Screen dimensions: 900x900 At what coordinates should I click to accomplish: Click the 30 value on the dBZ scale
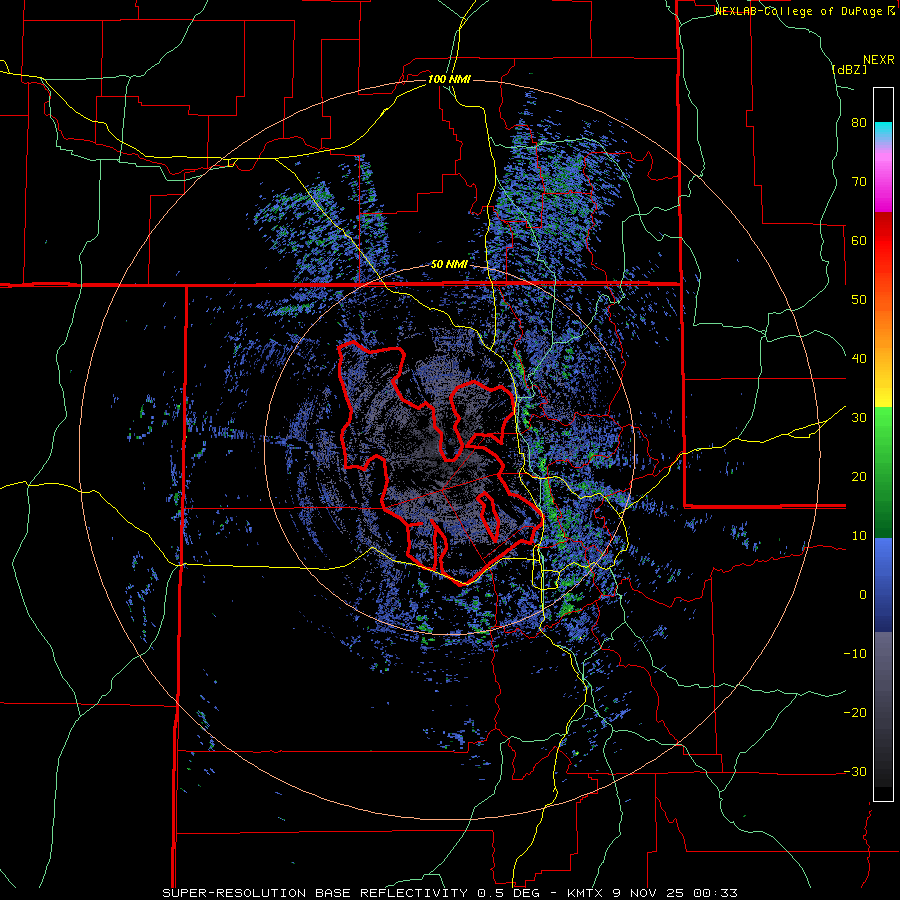tap(859, 418)
